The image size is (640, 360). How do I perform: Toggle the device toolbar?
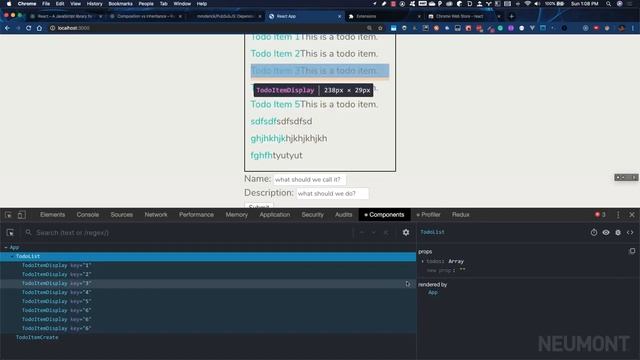[22, 215]
